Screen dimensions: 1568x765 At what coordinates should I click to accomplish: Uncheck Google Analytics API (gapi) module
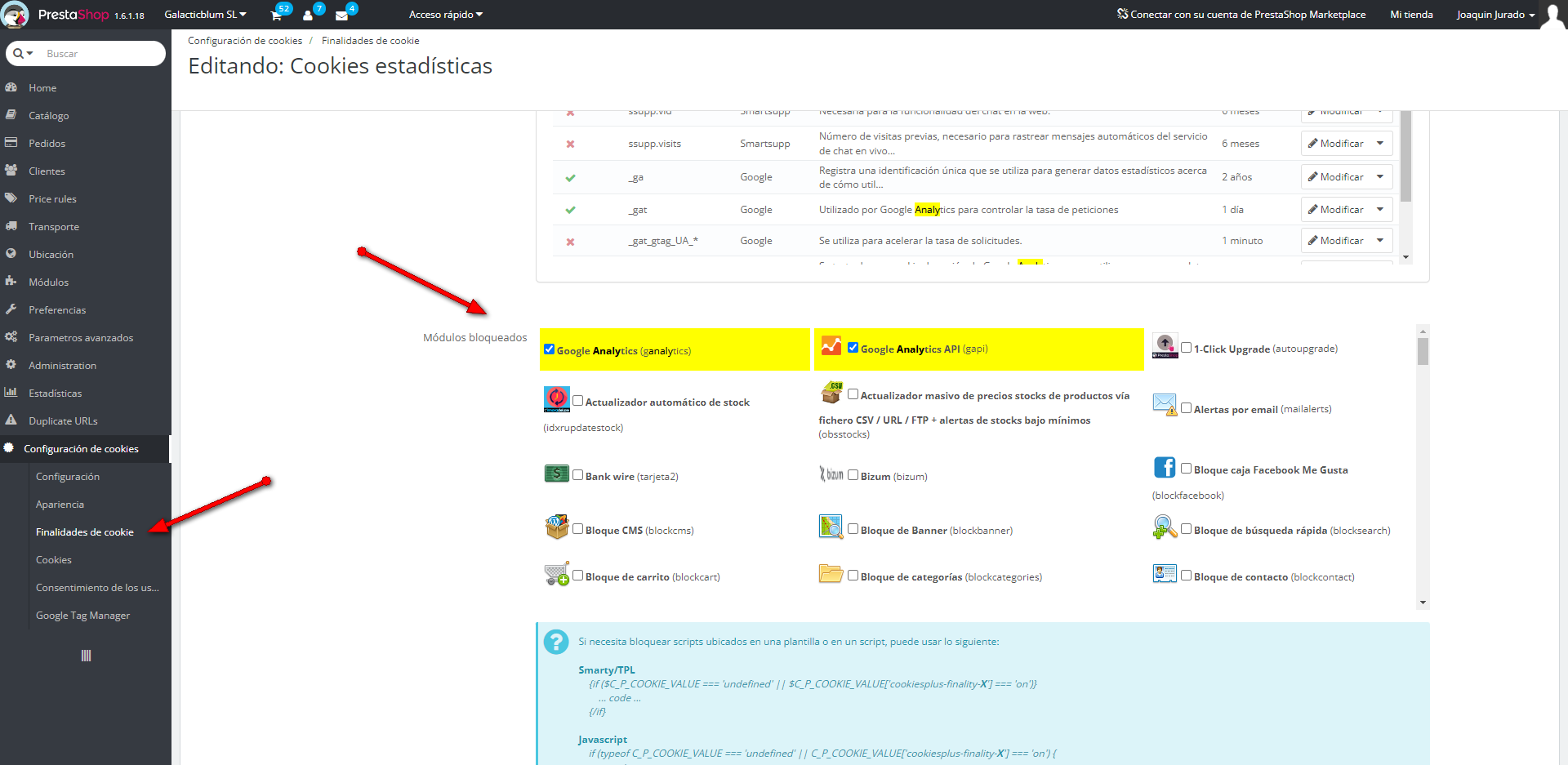coord(853,348)
